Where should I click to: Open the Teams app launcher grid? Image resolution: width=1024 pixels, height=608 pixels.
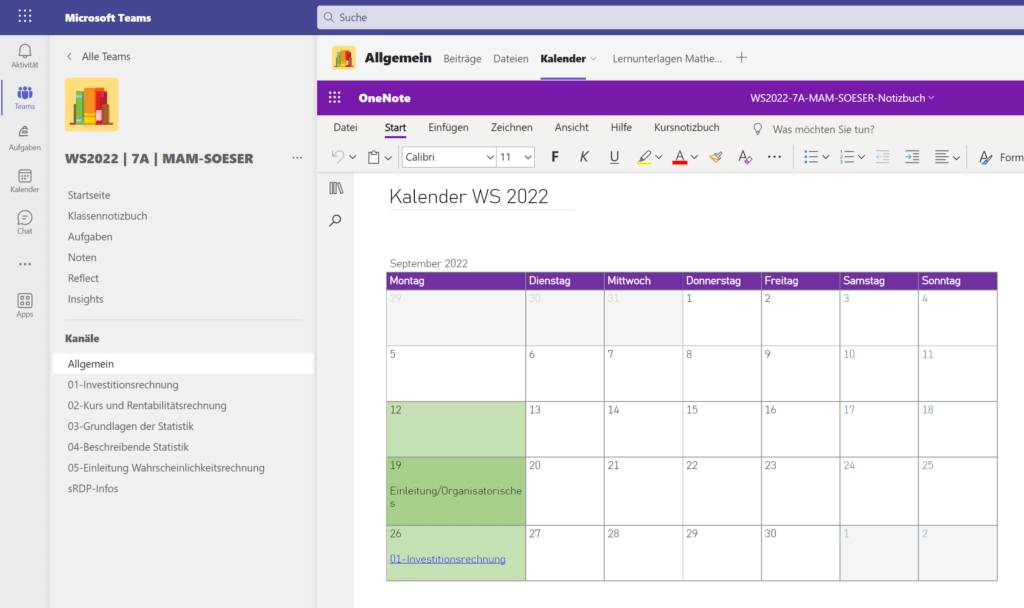click(25, 16)
